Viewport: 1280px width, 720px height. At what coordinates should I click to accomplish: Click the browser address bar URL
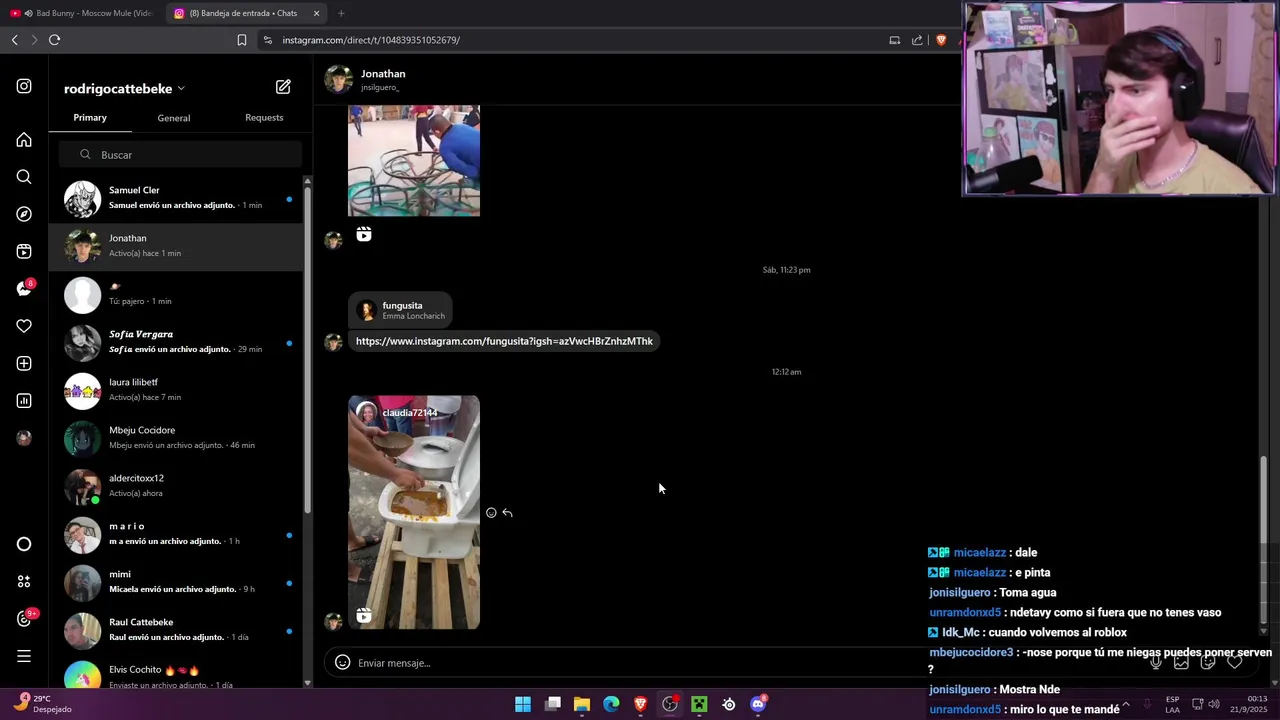(x=371, y=40)
